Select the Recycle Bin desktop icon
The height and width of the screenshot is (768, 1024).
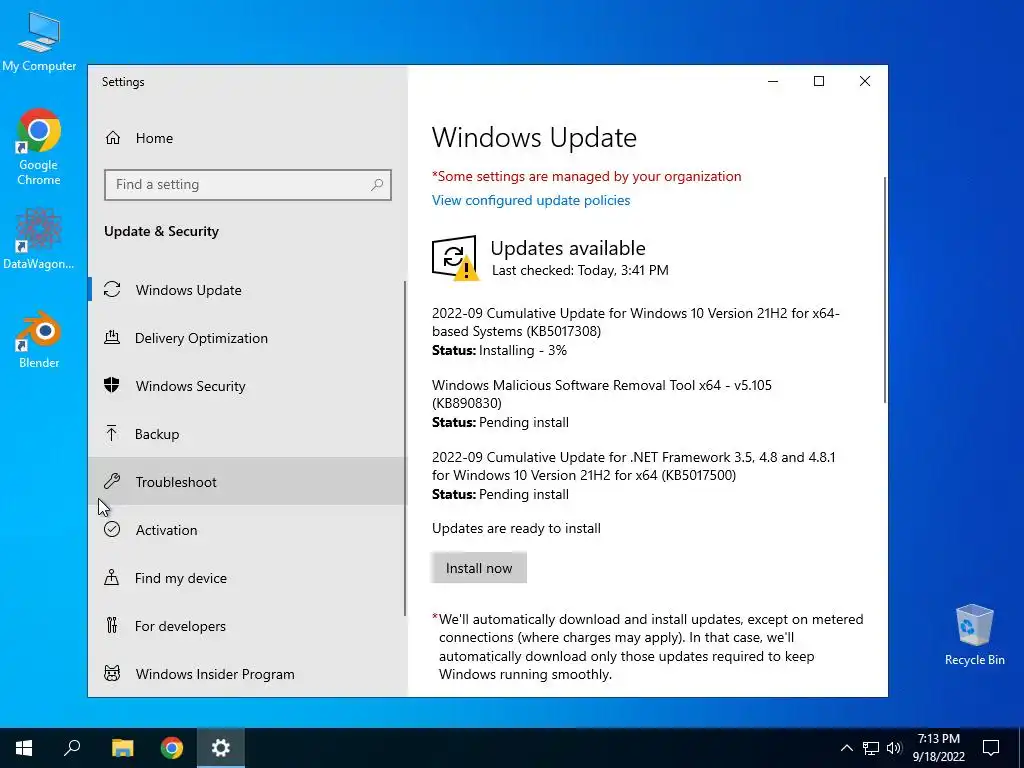(x=974, y=635)
